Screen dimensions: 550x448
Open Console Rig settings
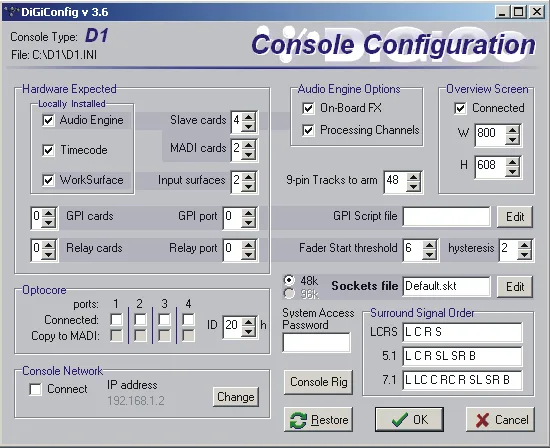point(318,382)
